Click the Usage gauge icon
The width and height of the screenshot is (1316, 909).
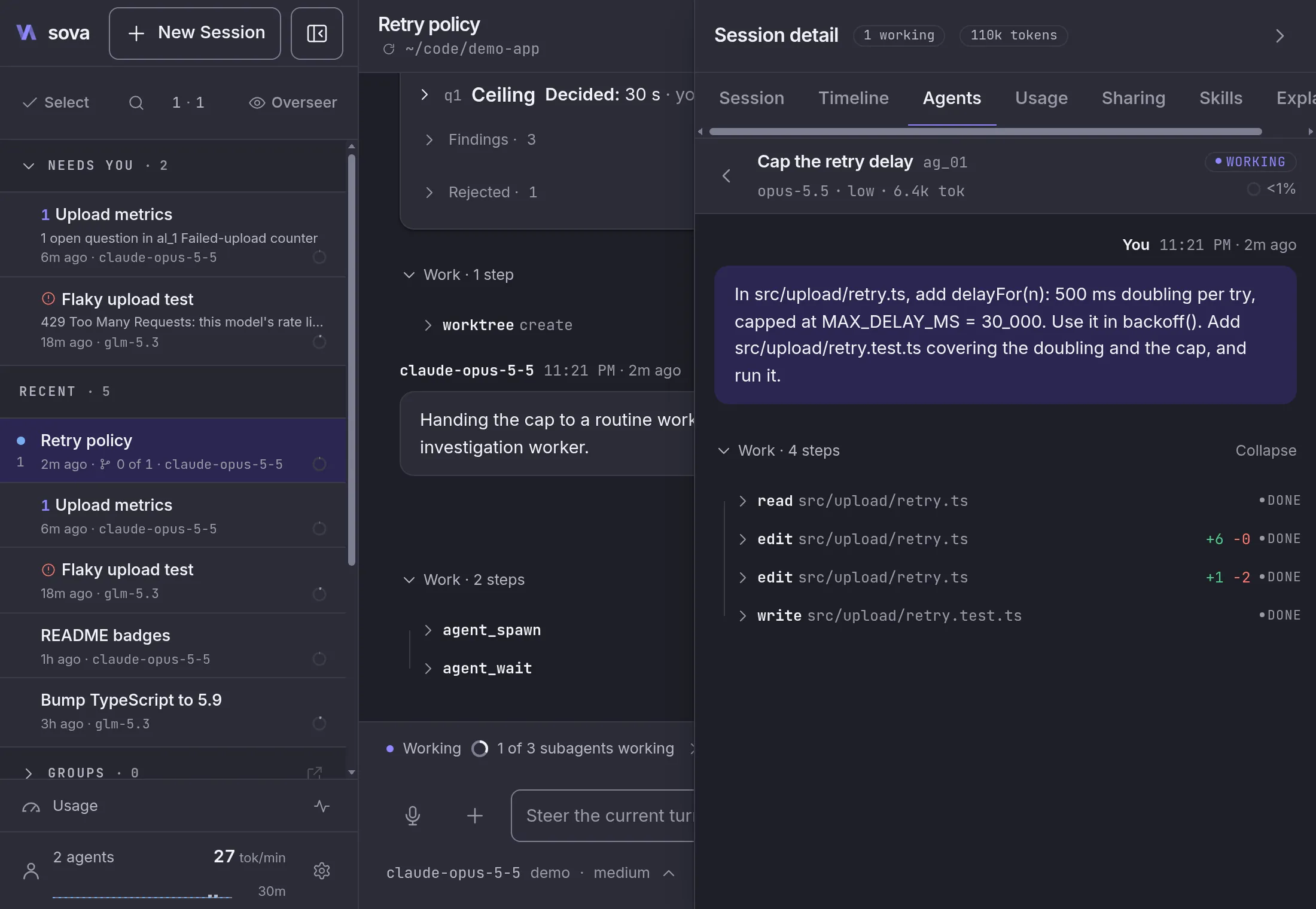(31, 807)
